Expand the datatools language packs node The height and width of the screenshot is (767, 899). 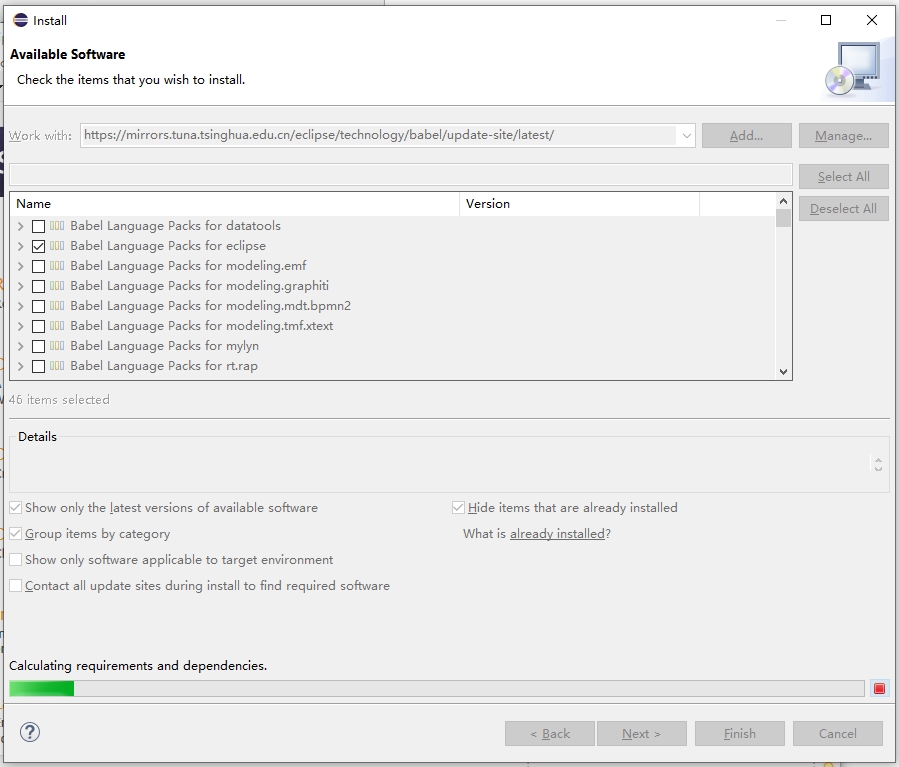[21, 226]
